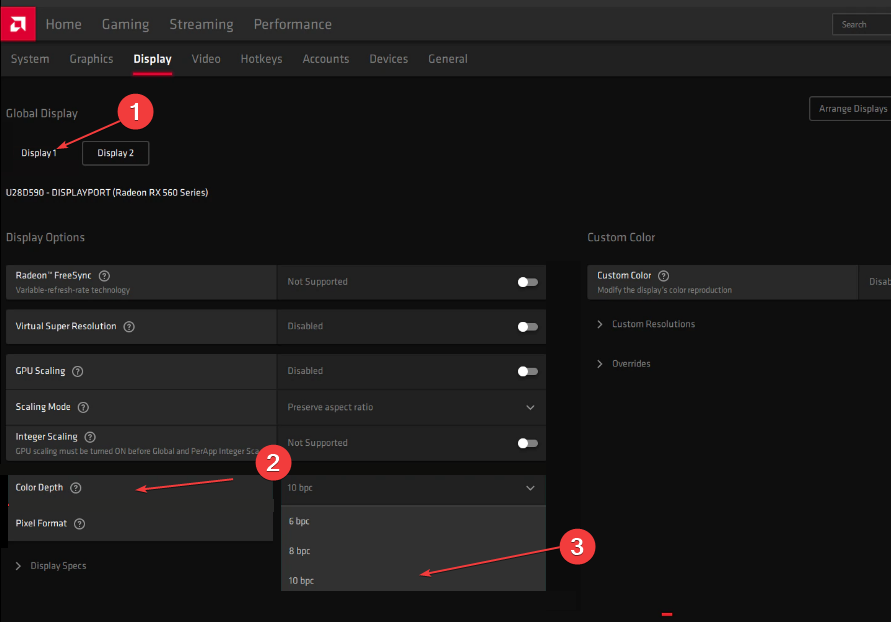Image resolution: width=891 pixels, height=622 pixels.
Task: Open help icon for Integer Scaling
Action: point(90,437)
